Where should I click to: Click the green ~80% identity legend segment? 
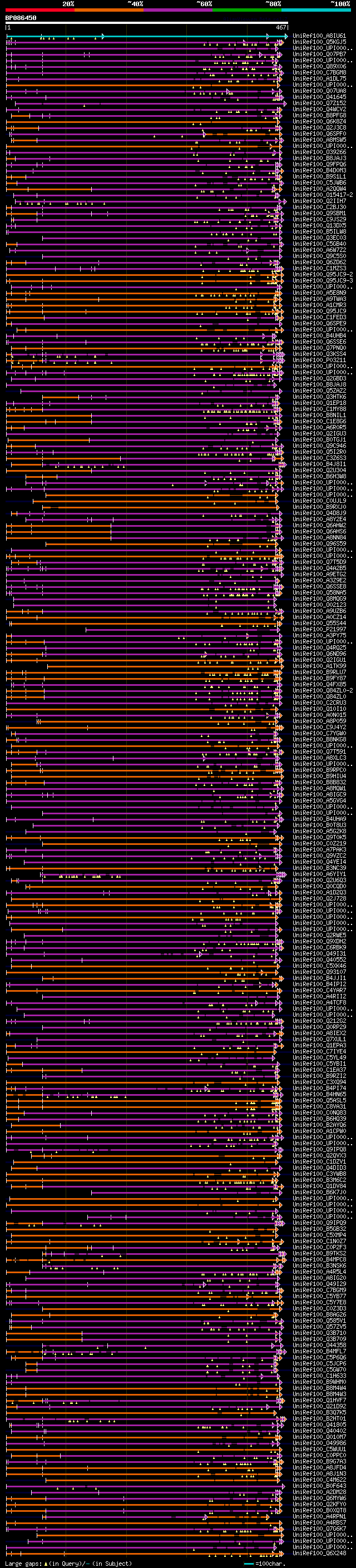[x=247, y=10]
